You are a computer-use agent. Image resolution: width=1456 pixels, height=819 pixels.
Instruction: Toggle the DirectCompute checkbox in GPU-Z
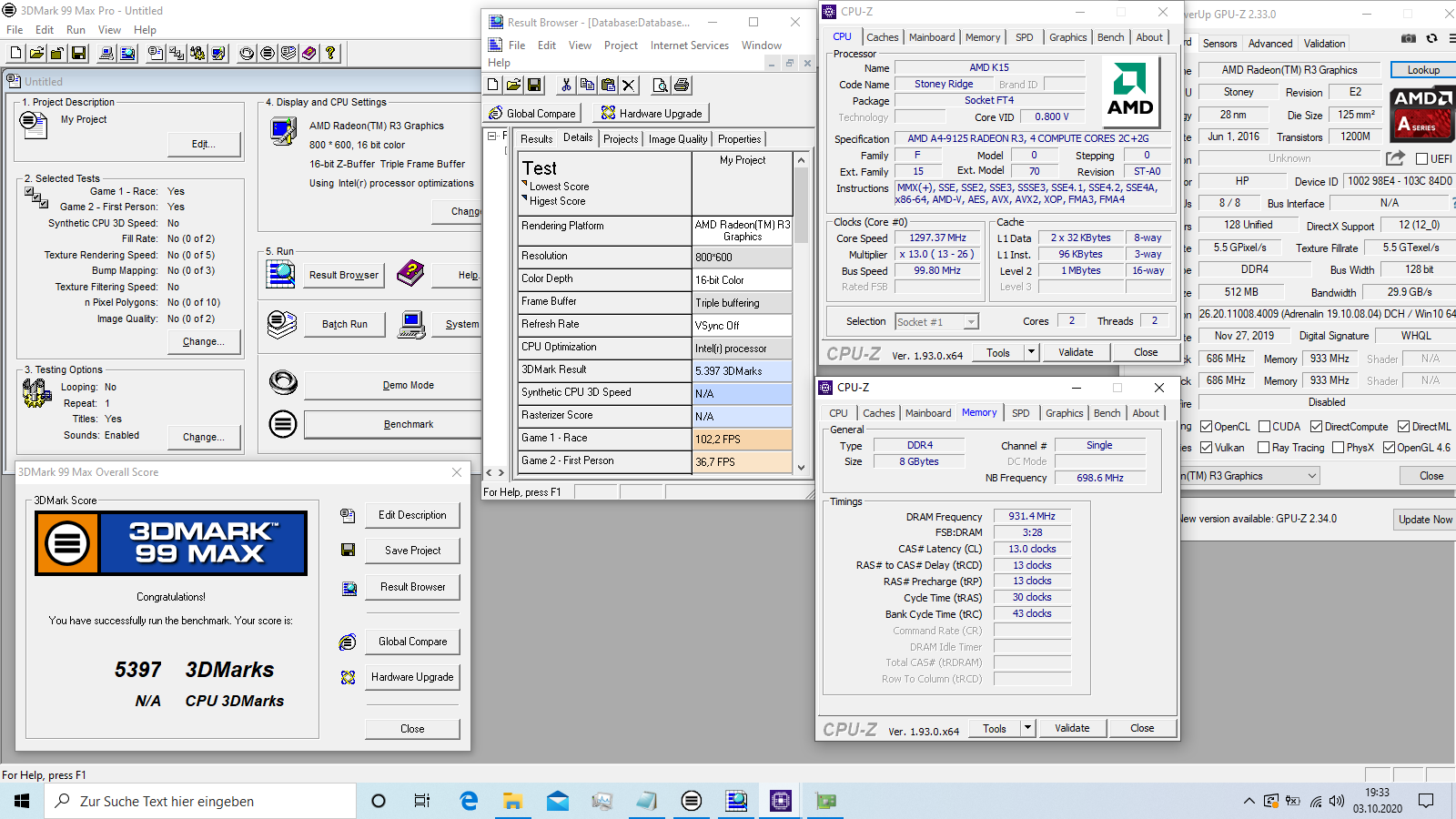click(1316, 427)
